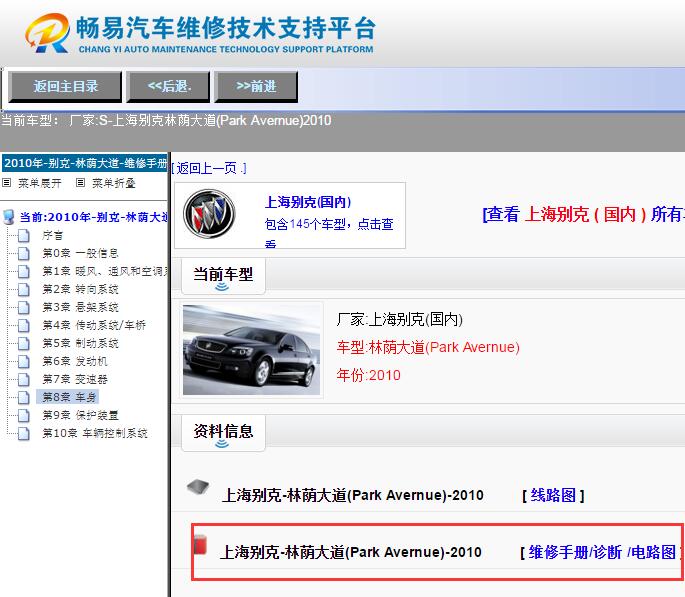The image size is (685, 597).
Task: Open 第1章 暖风、通风和空调
Action: pyautogui.click(x=105, y=271)
